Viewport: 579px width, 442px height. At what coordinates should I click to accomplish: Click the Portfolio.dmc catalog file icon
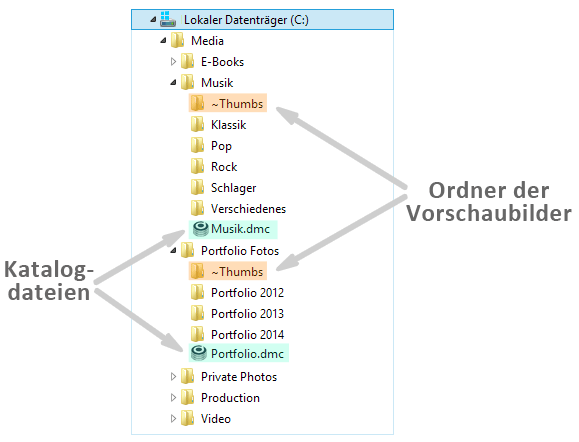199,353
